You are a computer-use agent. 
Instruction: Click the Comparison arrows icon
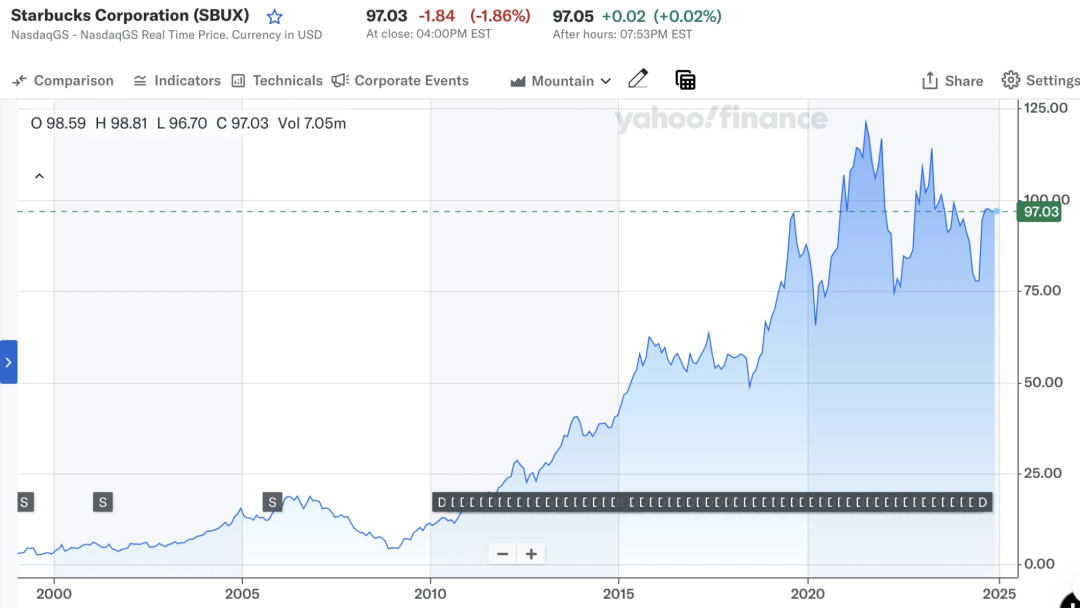tap(19, 81)
